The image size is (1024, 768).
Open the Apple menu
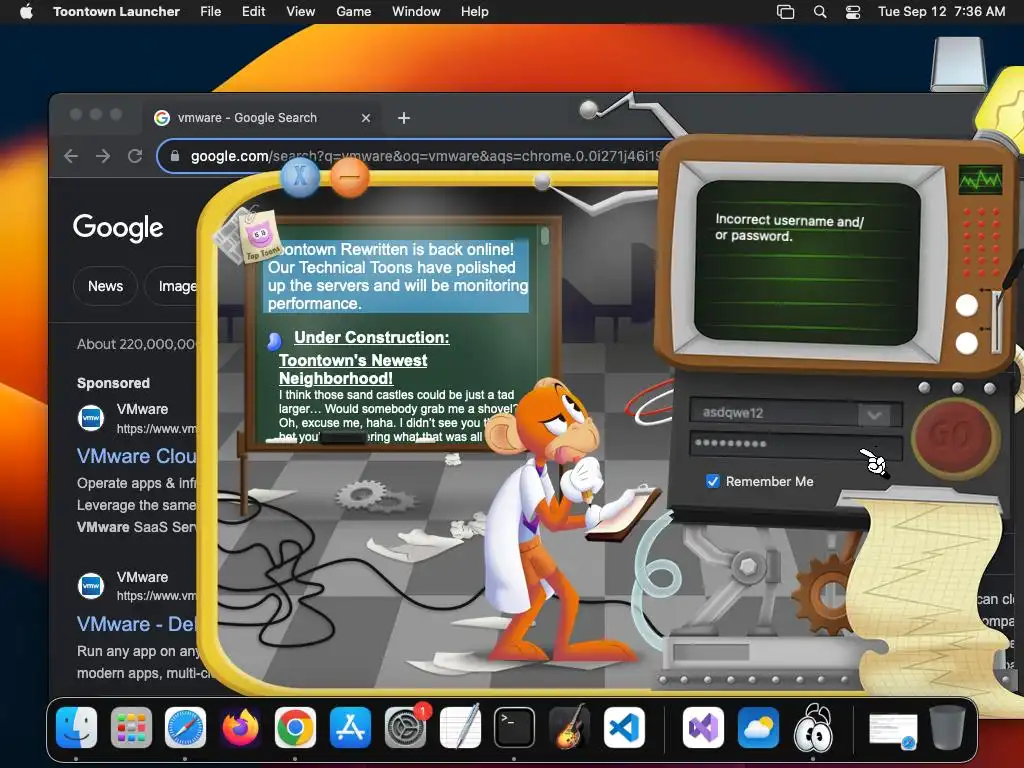26,11
